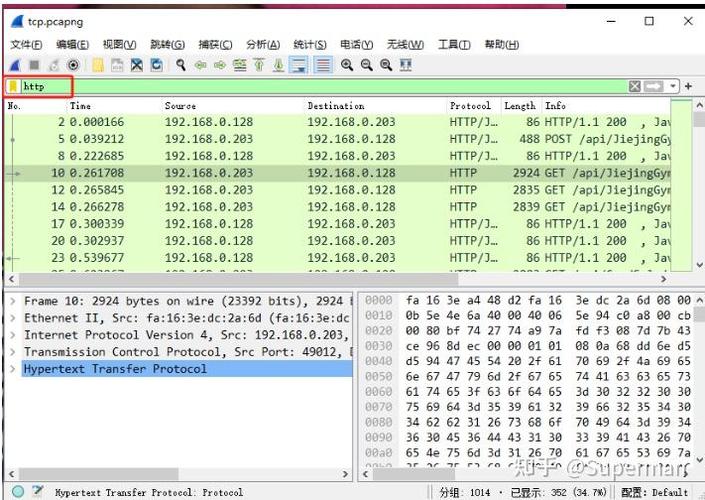705x500 pixels.
Task: Clear the display filter
Action: pos(634,86)
